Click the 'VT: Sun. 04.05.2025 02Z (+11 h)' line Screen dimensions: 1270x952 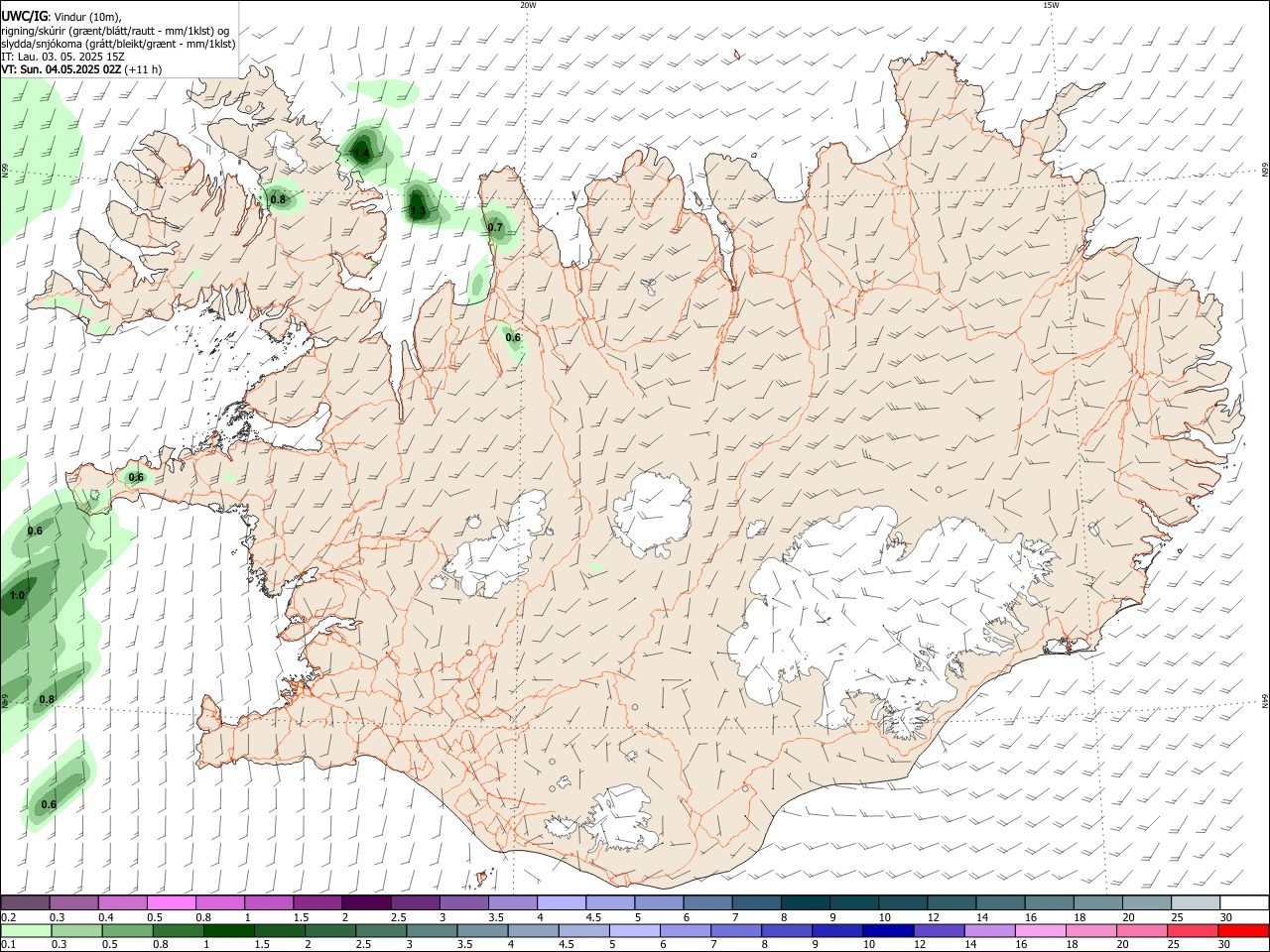tap(81, 69)
